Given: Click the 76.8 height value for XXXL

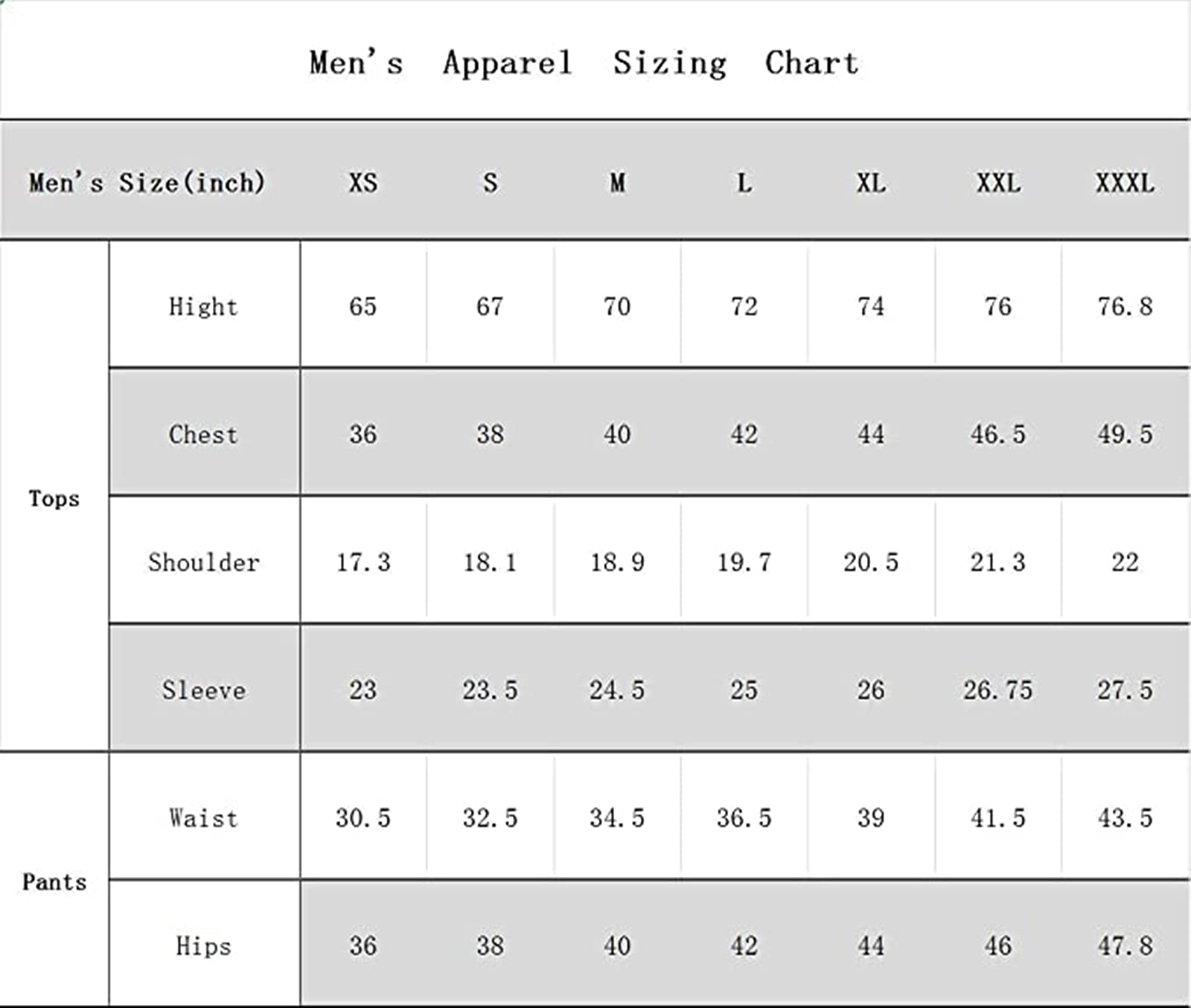Looking at the screenshot, I should (1125, 307).
